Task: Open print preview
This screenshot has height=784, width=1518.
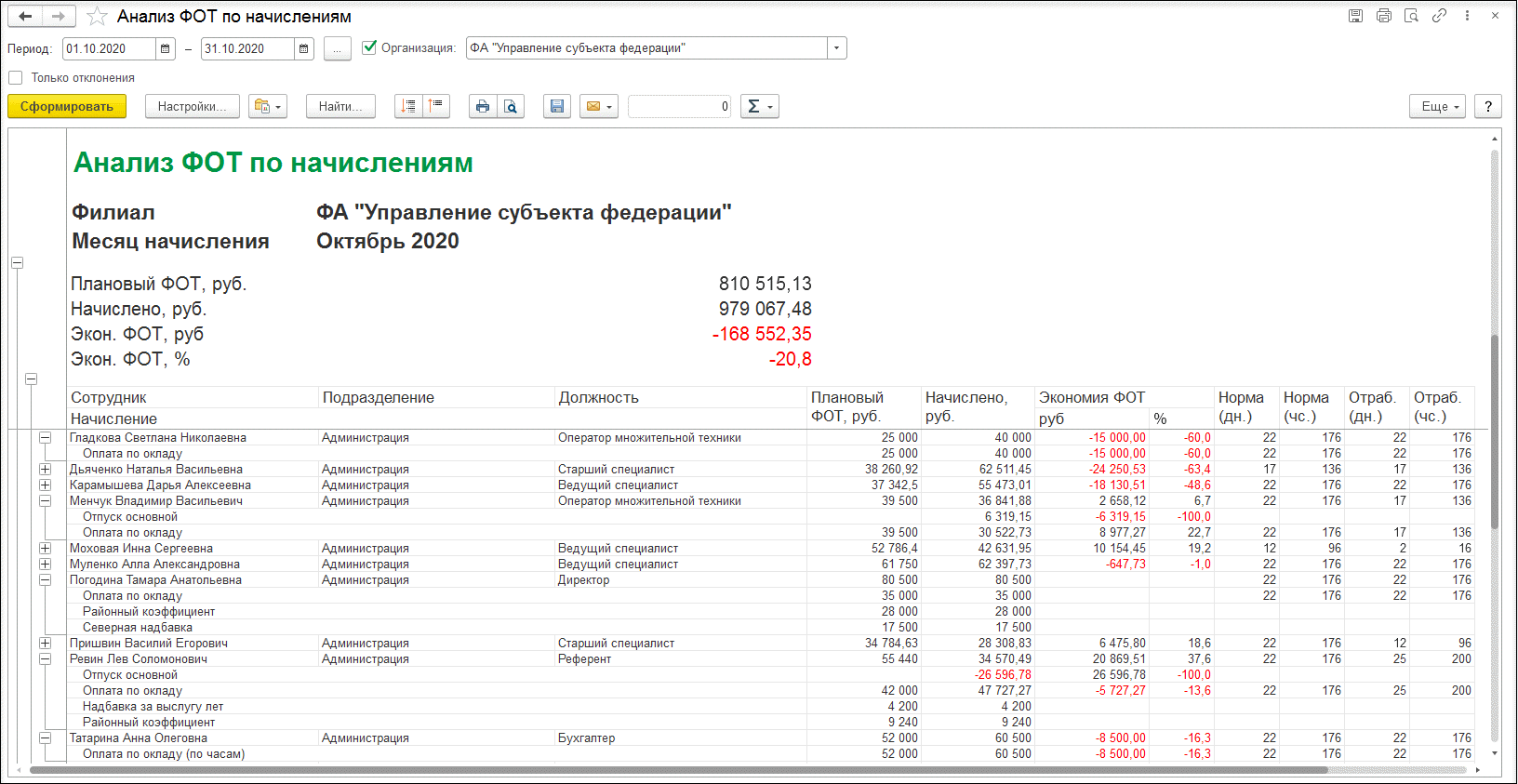Action: (x=511, y=106)
